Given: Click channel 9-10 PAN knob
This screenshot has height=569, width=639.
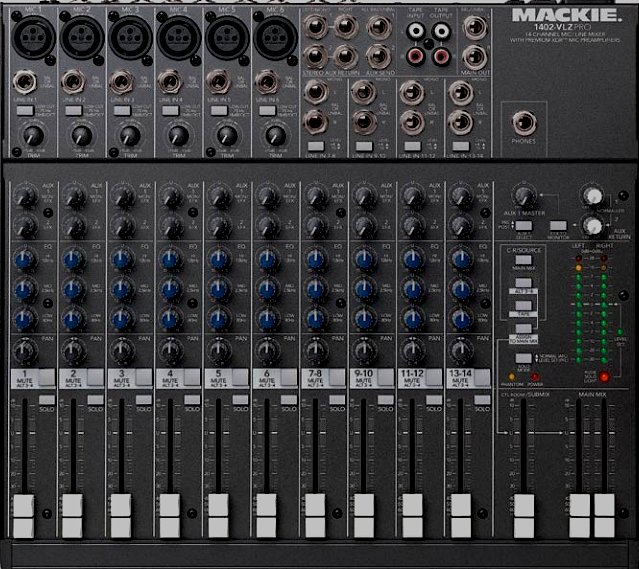Looking at the screenshot, I should pos(364,351).
